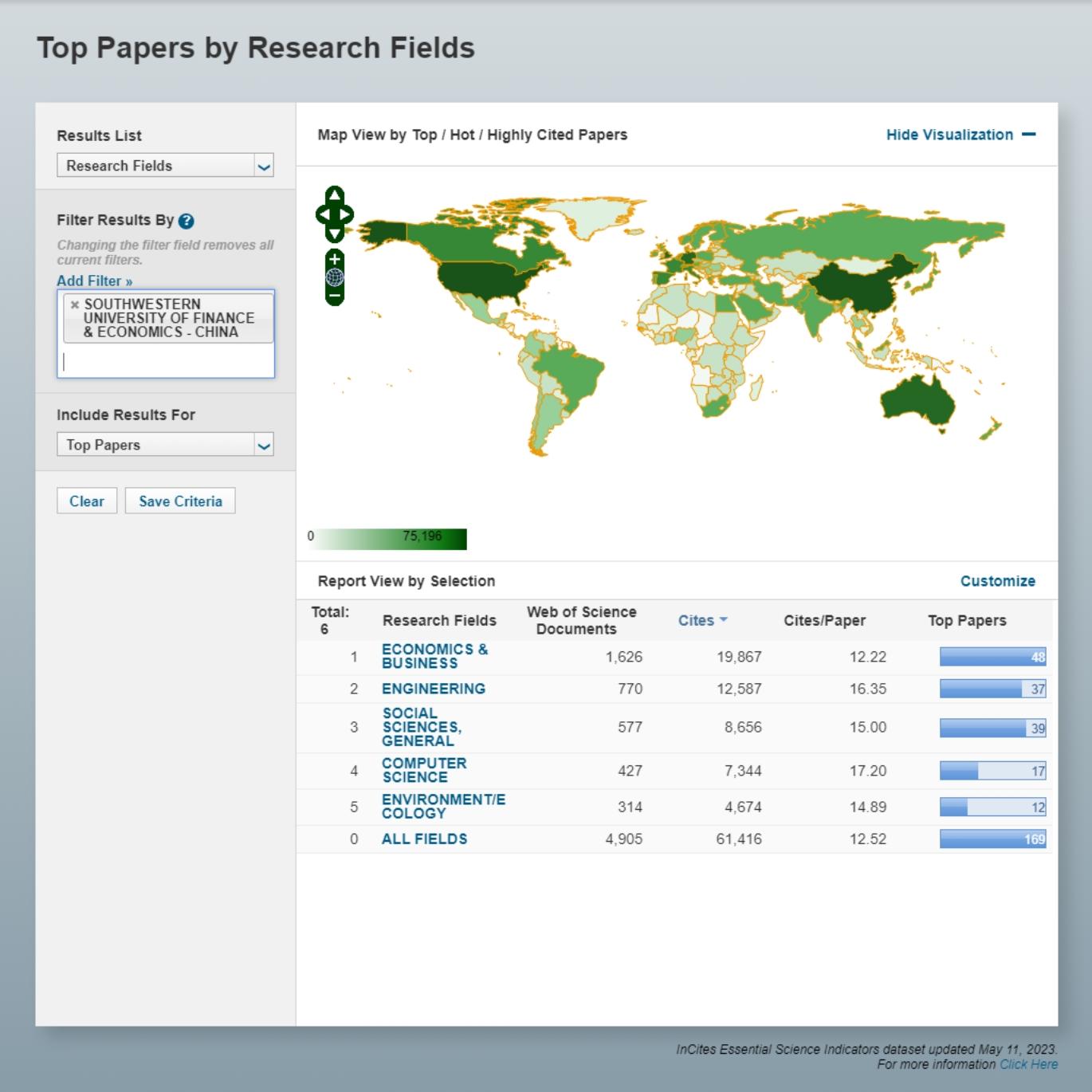This screenshot has height=1092, width=1092.
Task: Open Customize report options
Action: pyautogui.click(x=997, y=581)
